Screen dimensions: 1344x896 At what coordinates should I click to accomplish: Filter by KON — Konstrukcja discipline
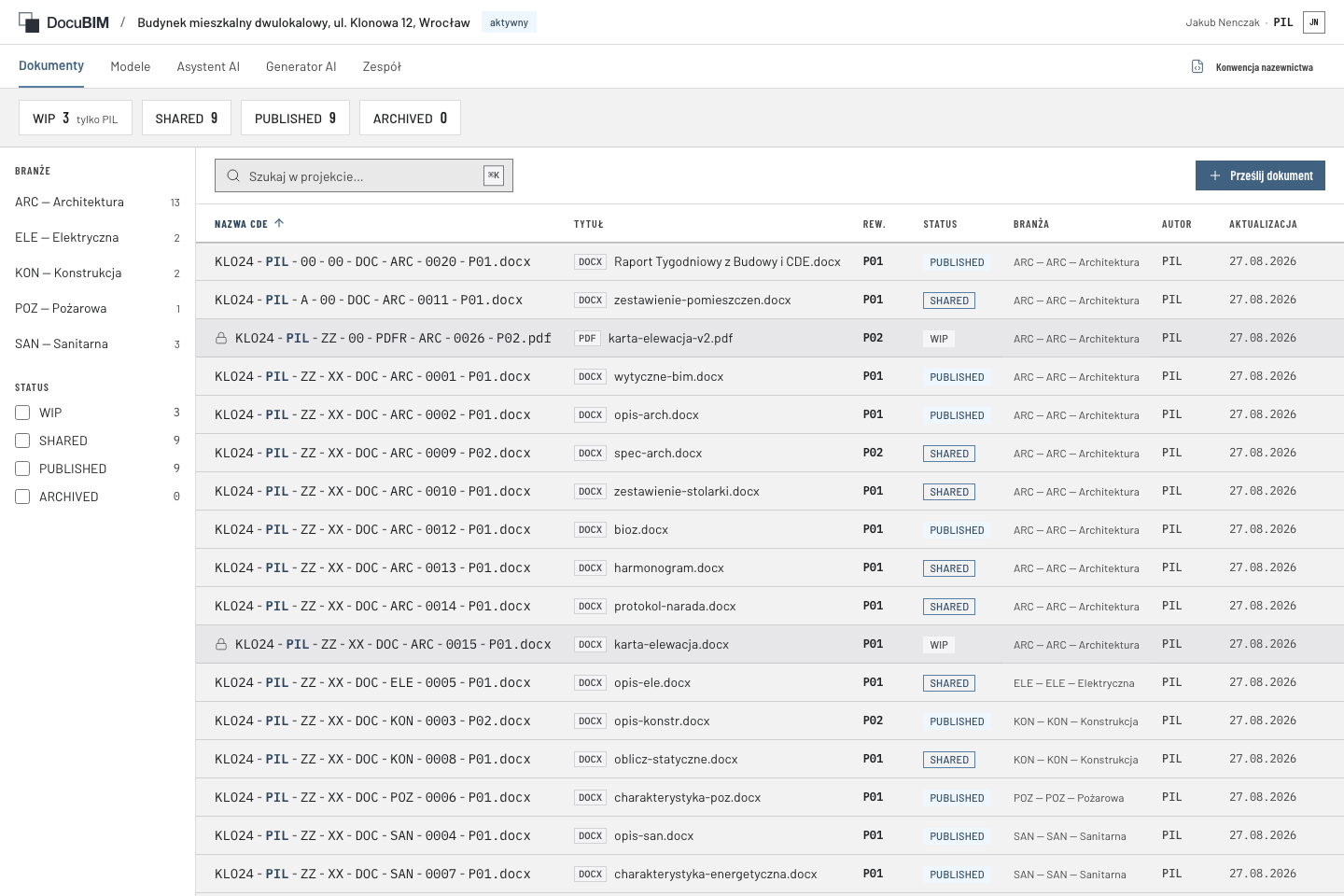[x=97, y=273]
